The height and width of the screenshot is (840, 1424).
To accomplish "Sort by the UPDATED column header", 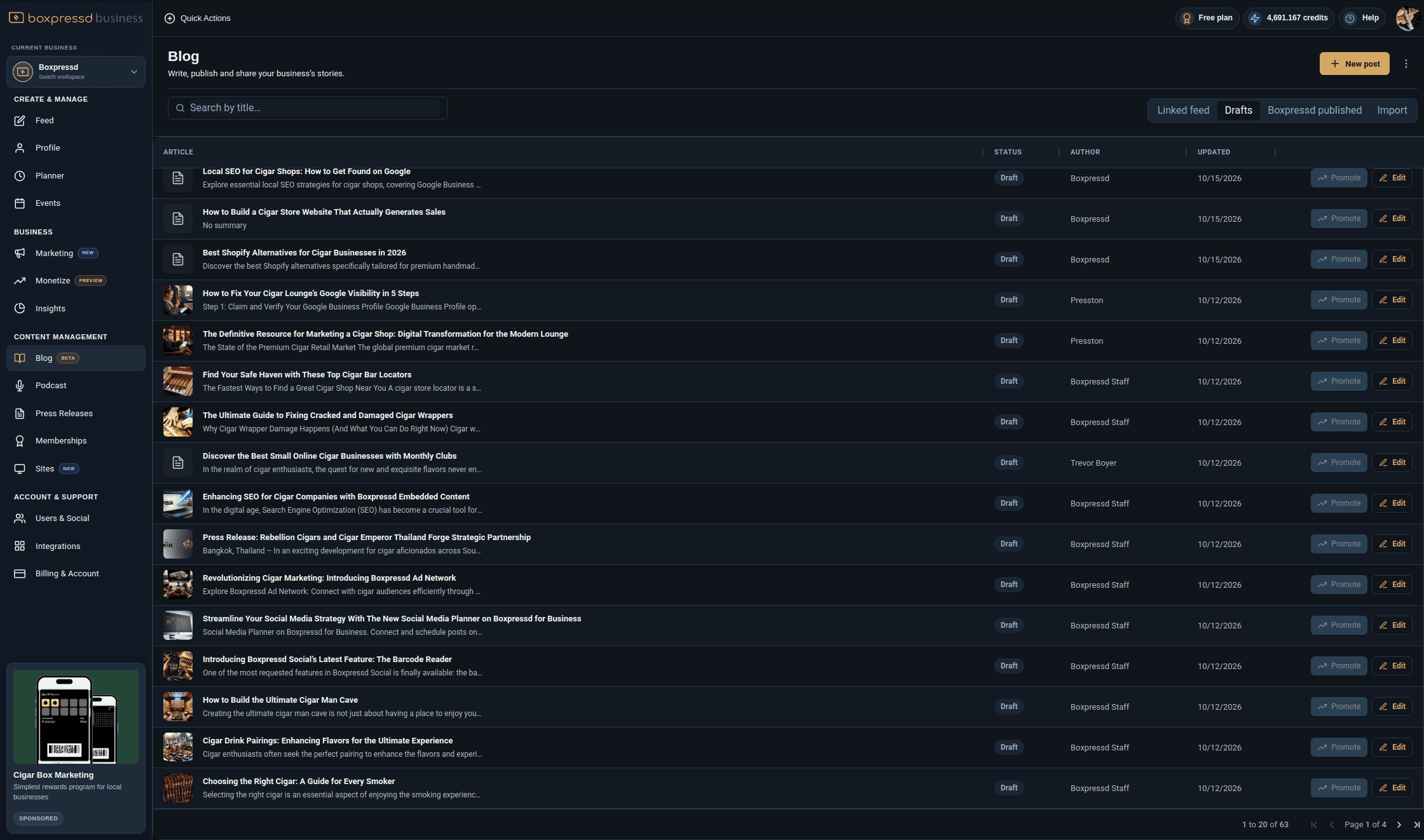I will click(1214, 152).
